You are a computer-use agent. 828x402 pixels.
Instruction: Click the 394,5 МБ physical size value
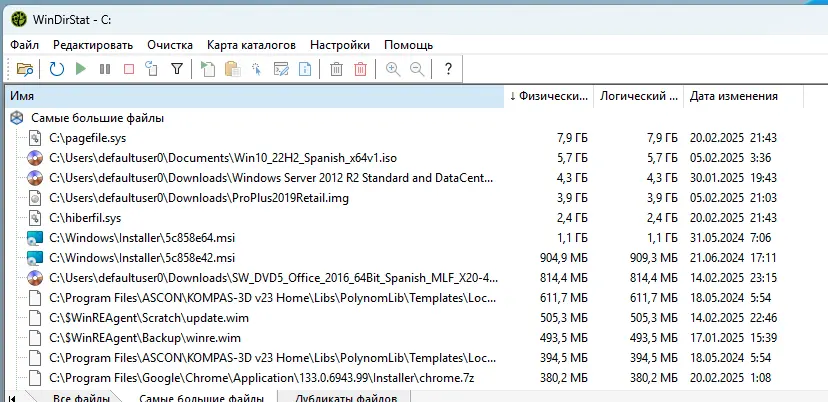click(564, 358)
